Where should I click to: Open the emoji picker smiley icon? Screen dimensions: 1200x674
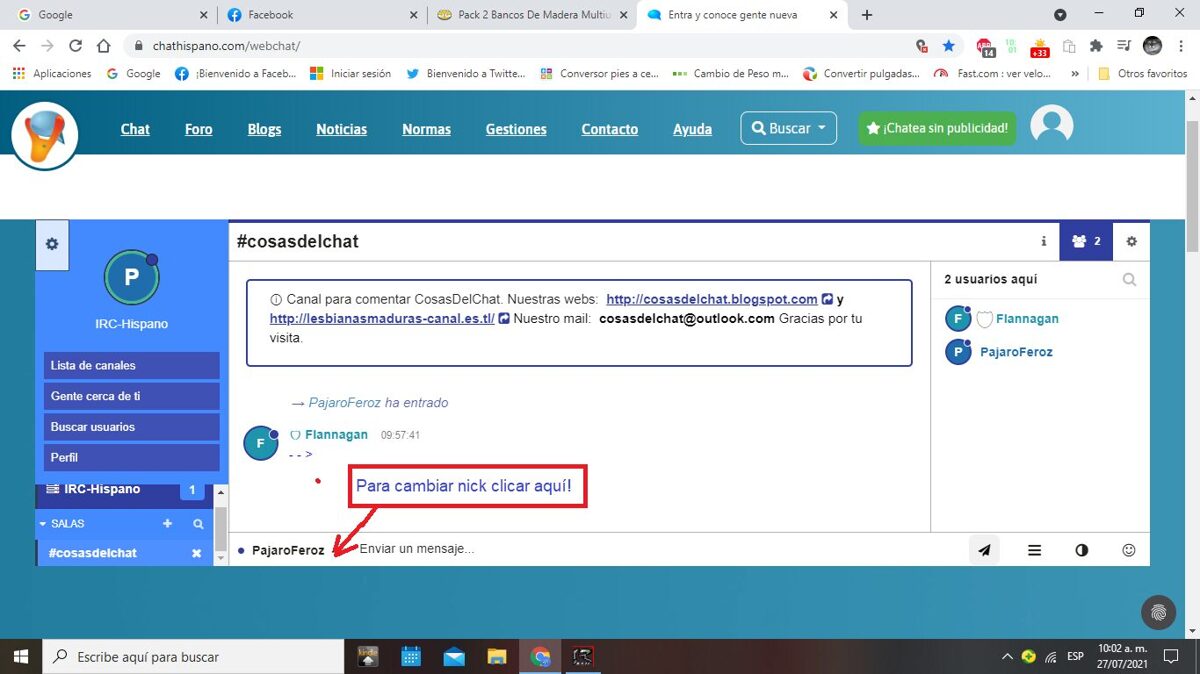tap(1129, 550)
